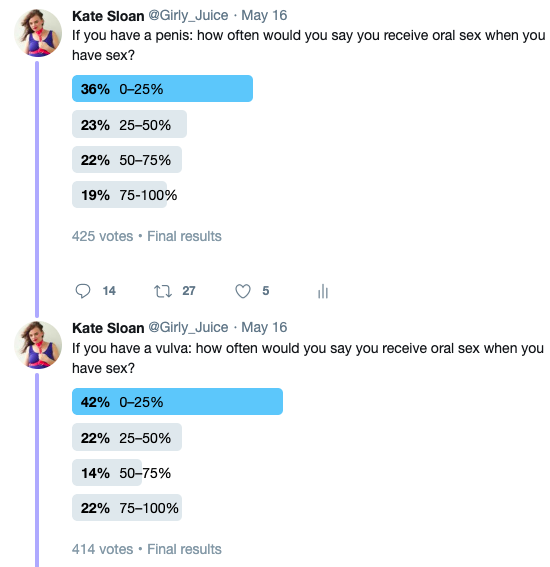Select the 22% 50–75% poll result in first poll
Screen dimensions: 550x567
pos(127,159)
